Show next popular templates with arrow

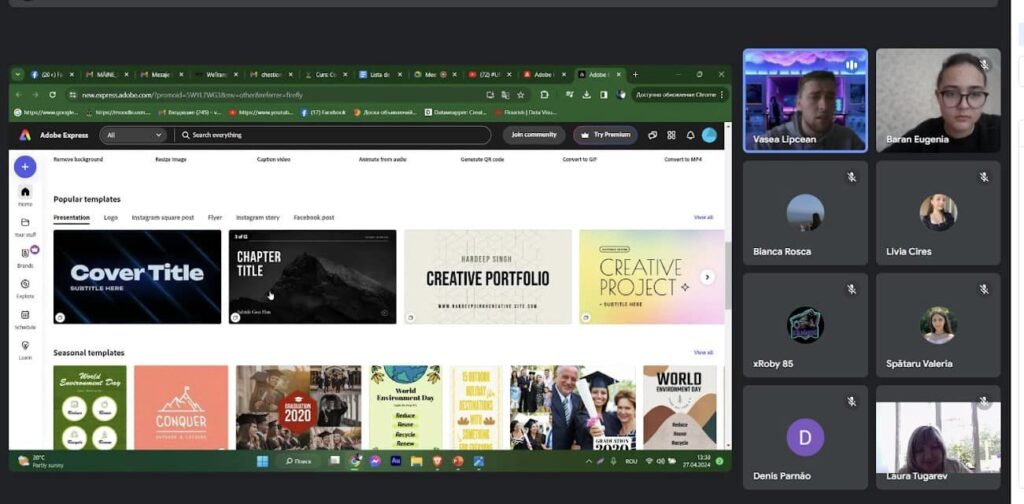pos(707,277)
